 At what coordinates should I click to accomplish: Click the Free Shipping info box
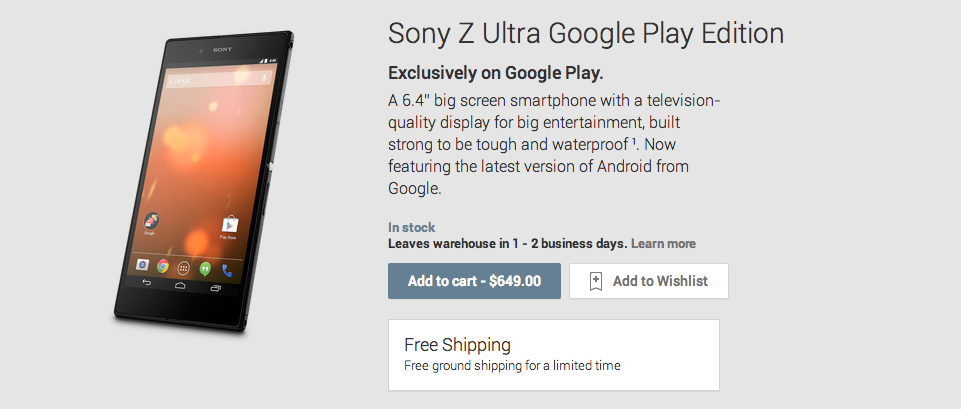[x=553, y=354]
